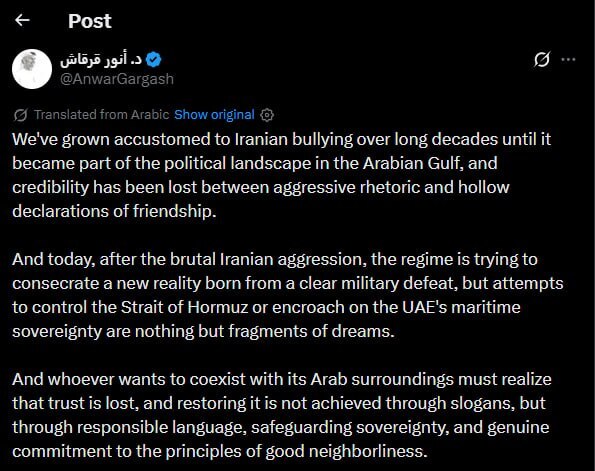Click the 'Translated from Arabic' label
Image resolution: width=595 pixels, height=471 pixels.
click(x=101, y=114)
